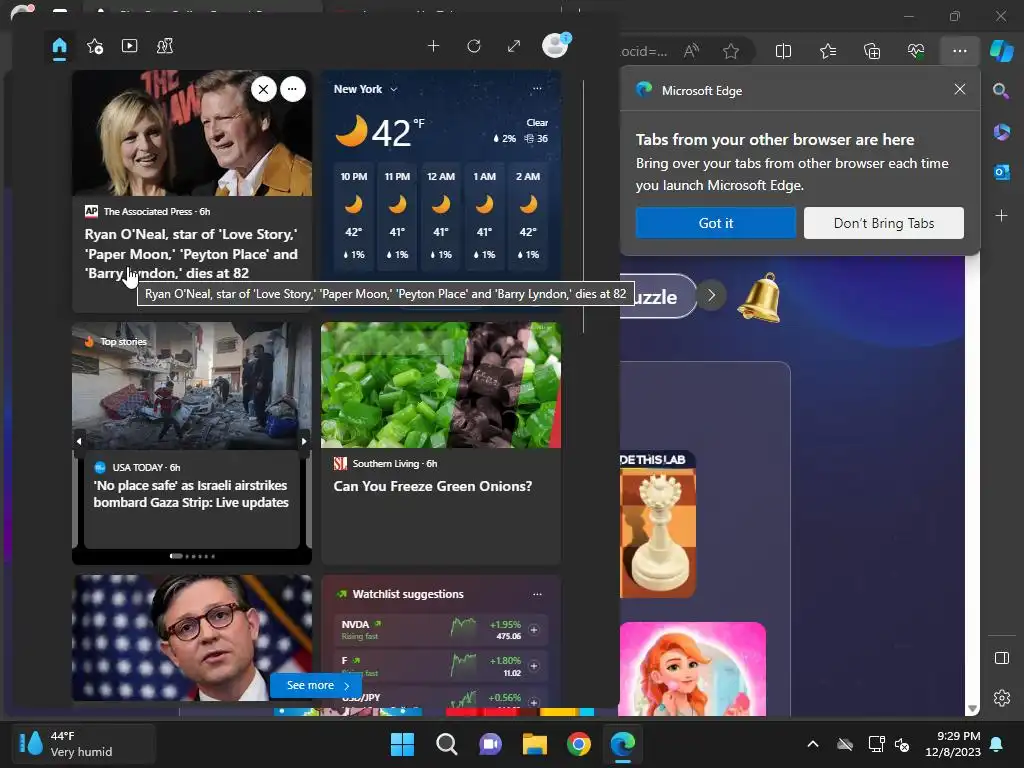Add widgets with the plus icon

[433, 46]
